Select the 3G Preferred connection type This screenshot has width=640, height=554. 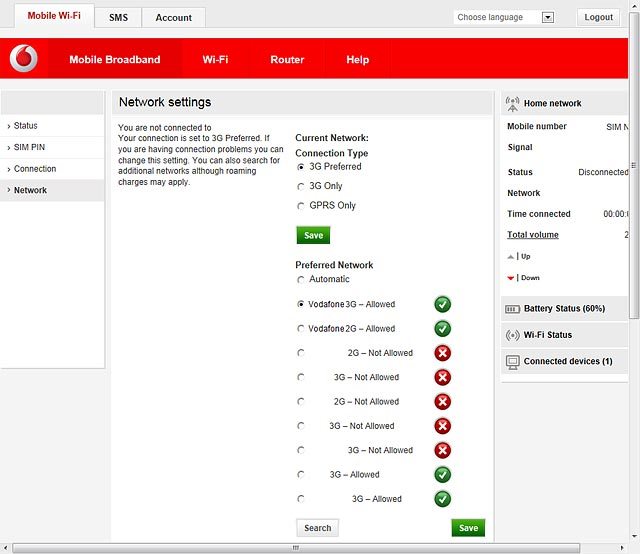coord(301,167)
